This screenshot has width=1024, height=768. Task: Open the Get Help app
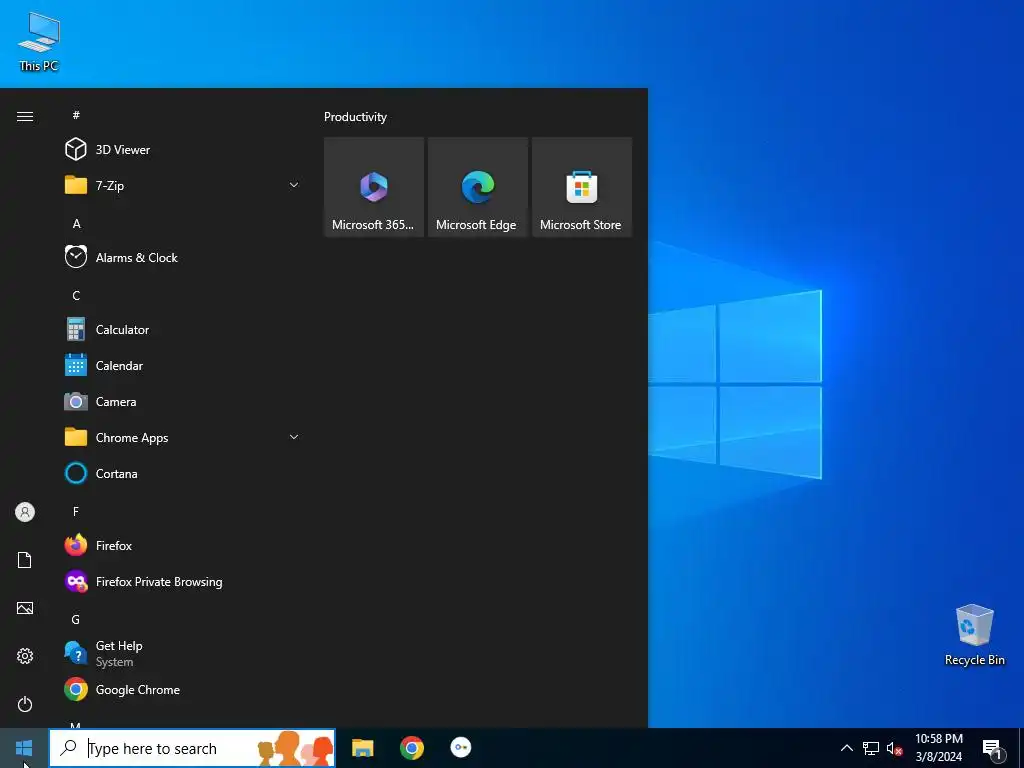tap(183, 653)
